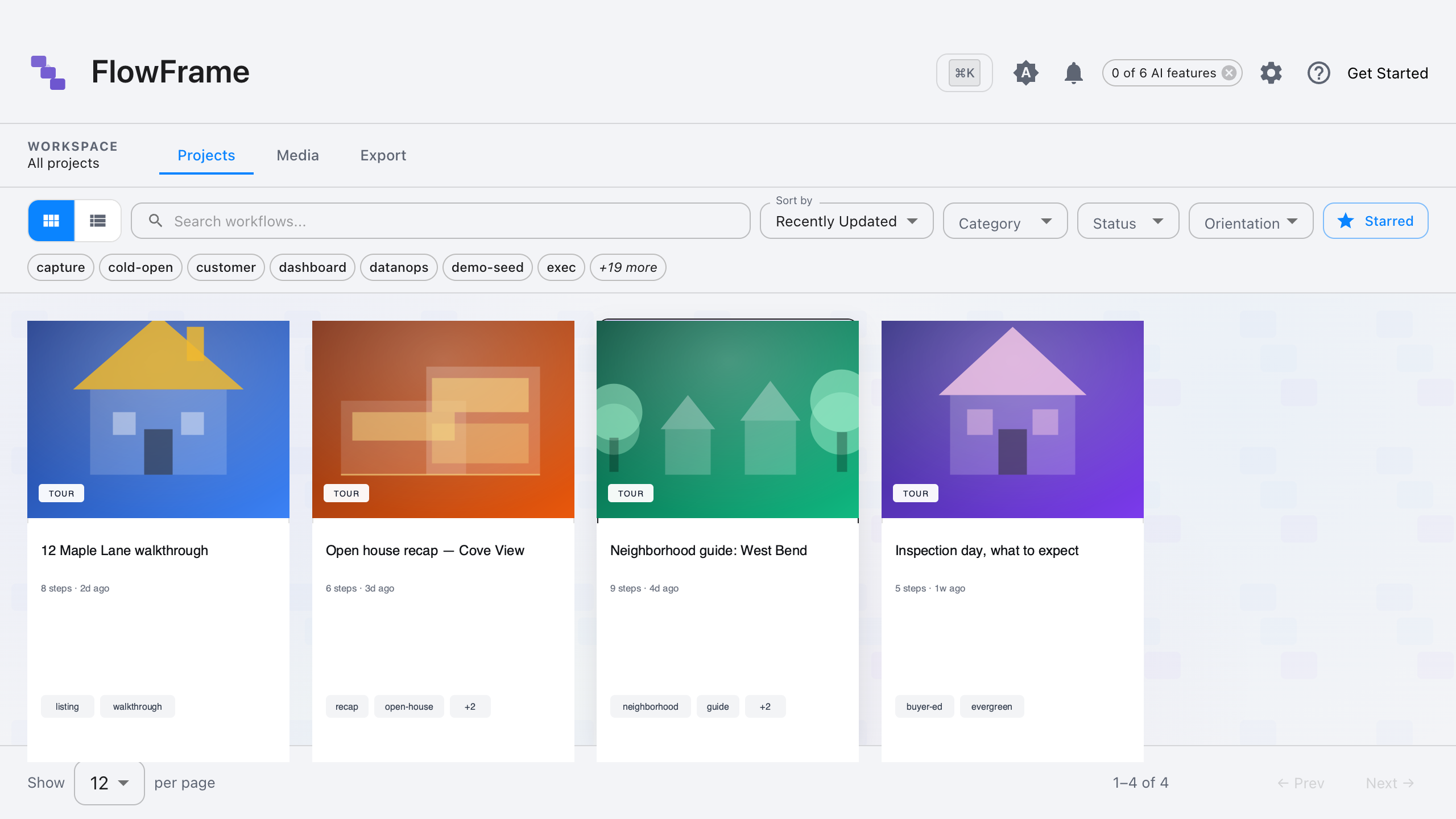Click the Get Started link
This screenshot has width=1456, height=819.
point(1388,73)
